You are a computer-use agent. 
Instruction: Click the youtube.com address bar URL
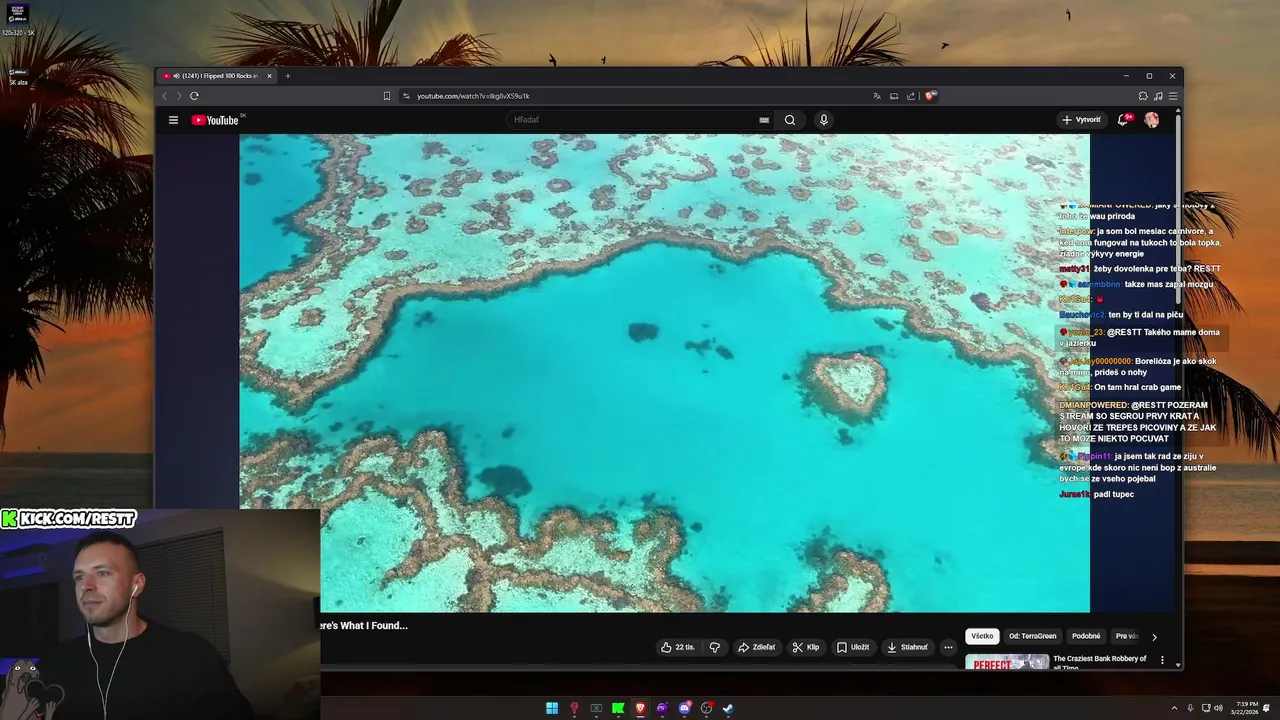(473, 96)
